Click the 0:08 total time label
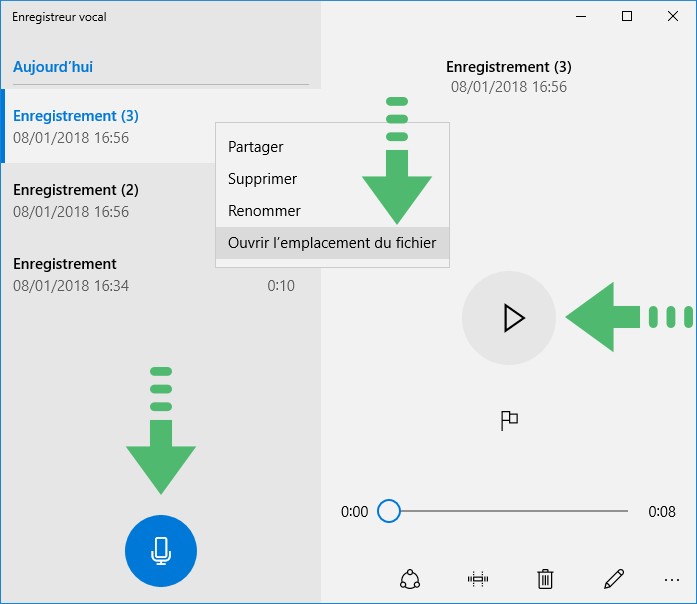This screenshot has height=604, width=697. 662,512
